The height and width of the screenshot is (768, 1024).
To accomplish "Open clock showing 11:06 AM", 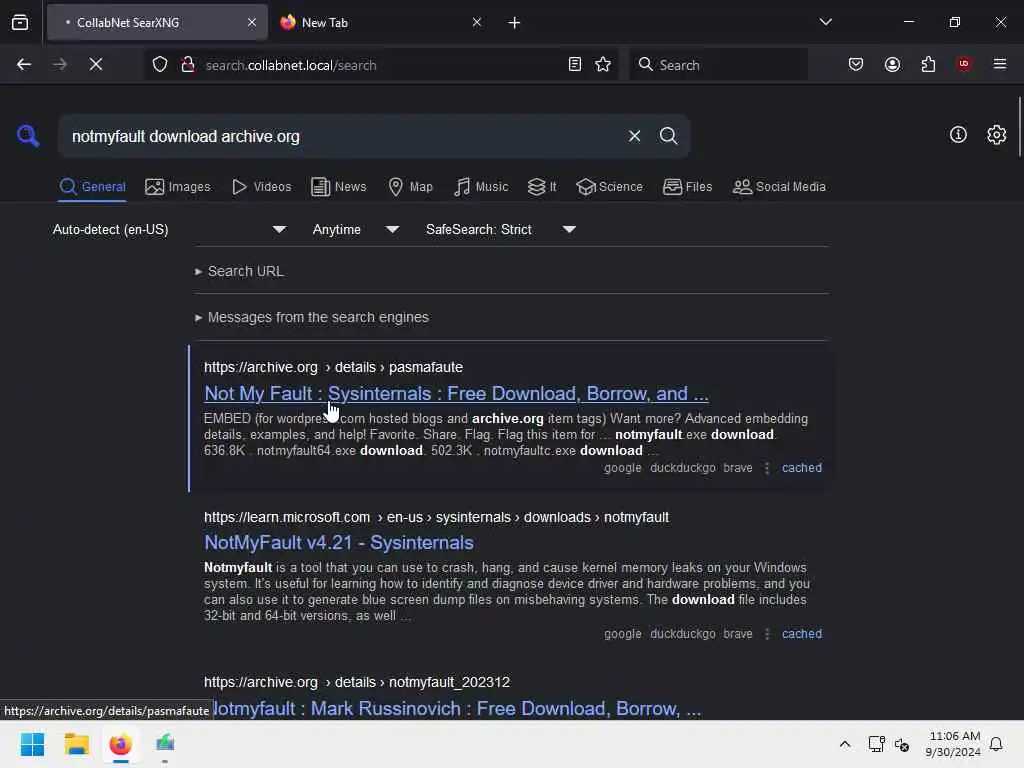I will pyautogui.click(x=954, y=744).
